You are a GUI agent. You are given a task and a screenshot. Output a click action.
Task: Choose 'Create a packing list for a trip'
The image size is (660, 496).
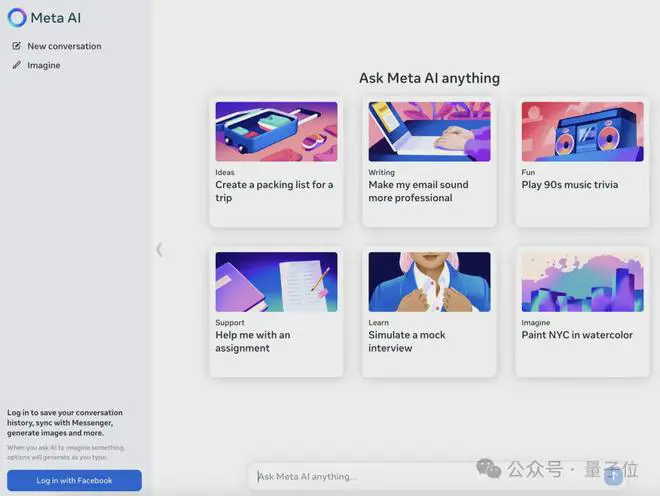[274, 191]
